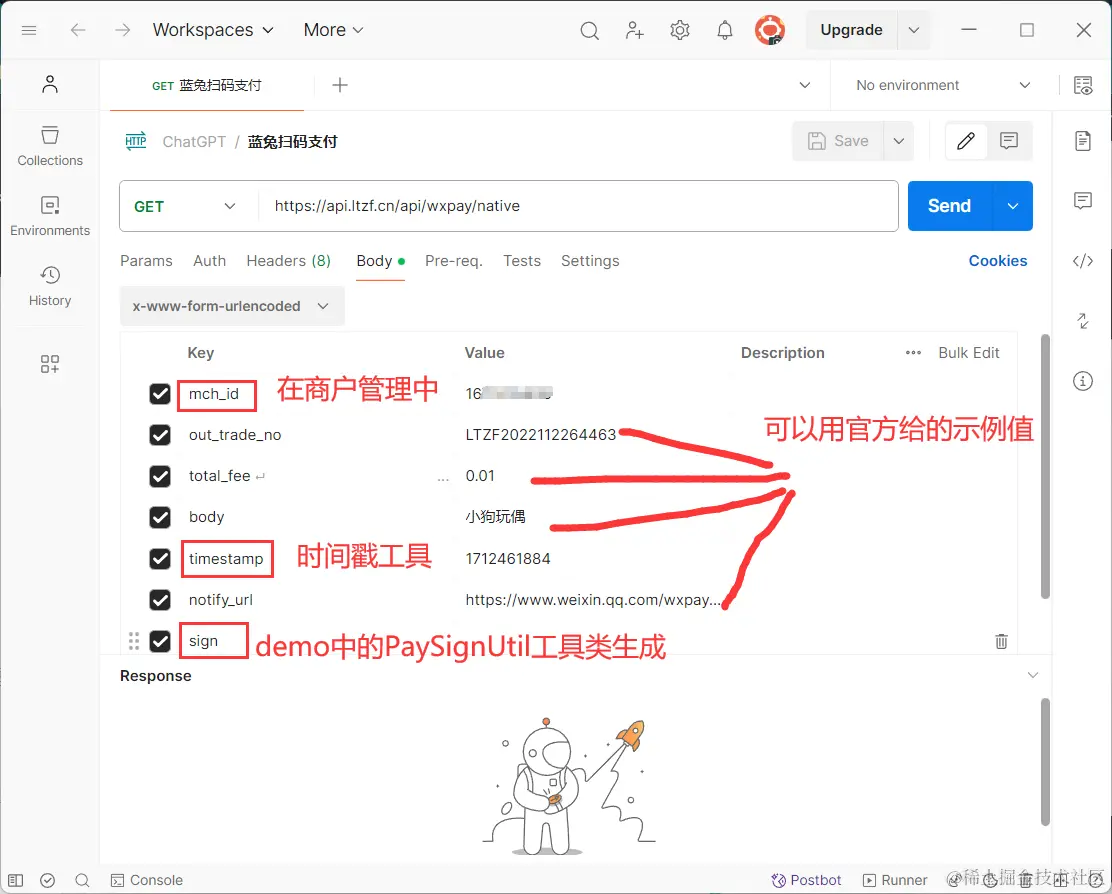The image size is (1112, 894).
Task: Open the Send options arrow
Action: pyautogui.click(x=1013, y=206)
